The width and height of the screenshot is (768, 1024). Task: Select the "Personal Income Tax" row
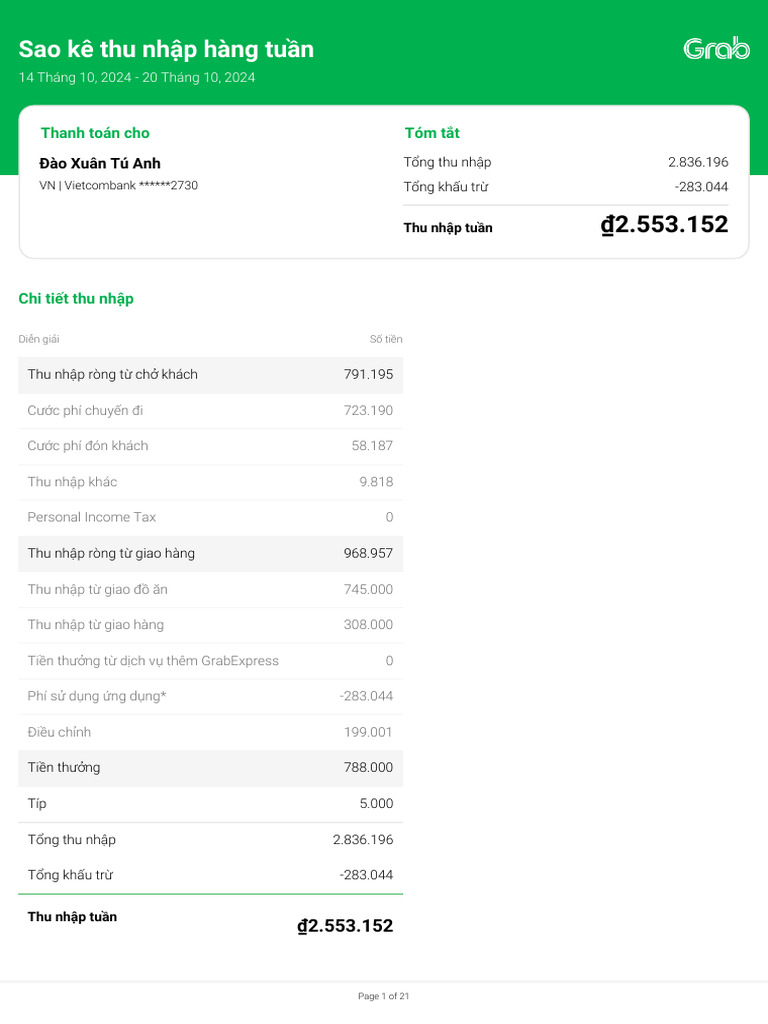(210, 517)
